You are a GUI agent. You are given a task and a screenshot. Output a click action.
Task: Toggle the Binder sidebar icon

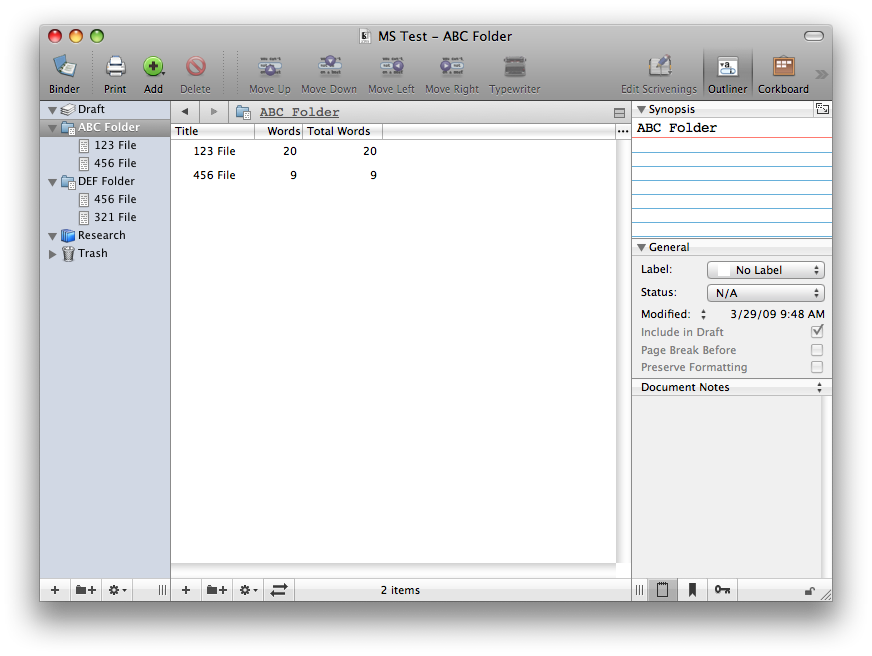65,67
